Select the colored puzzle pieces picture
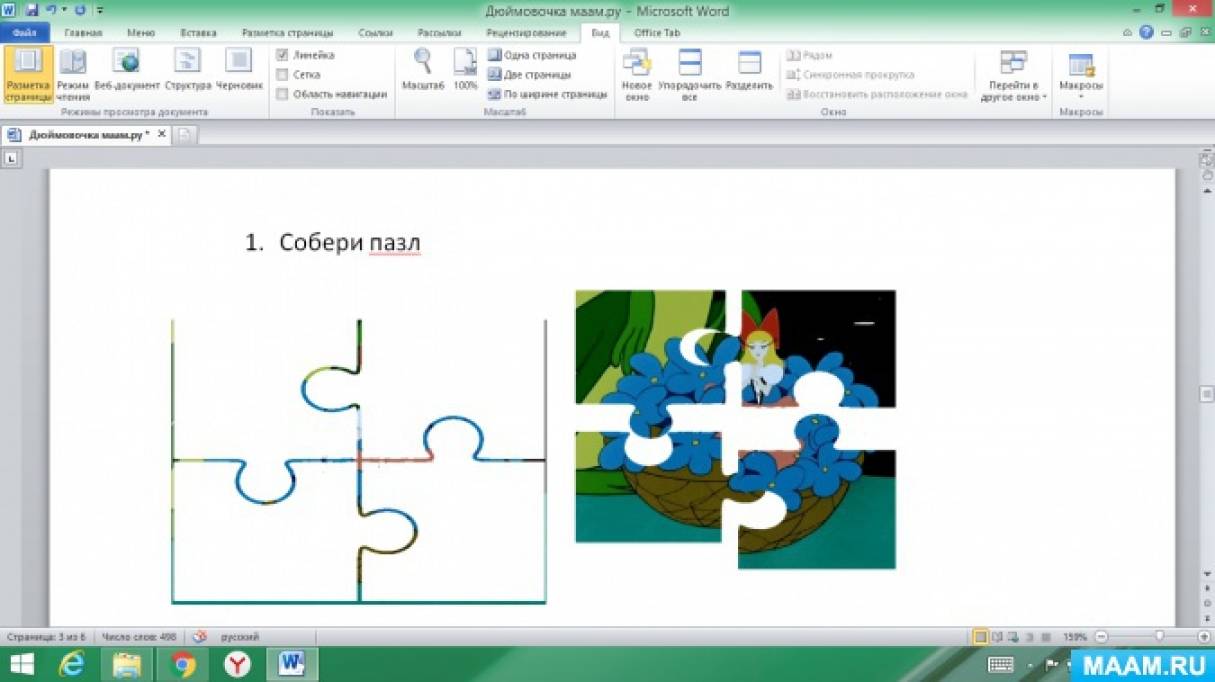 click(x=735, y=429)
